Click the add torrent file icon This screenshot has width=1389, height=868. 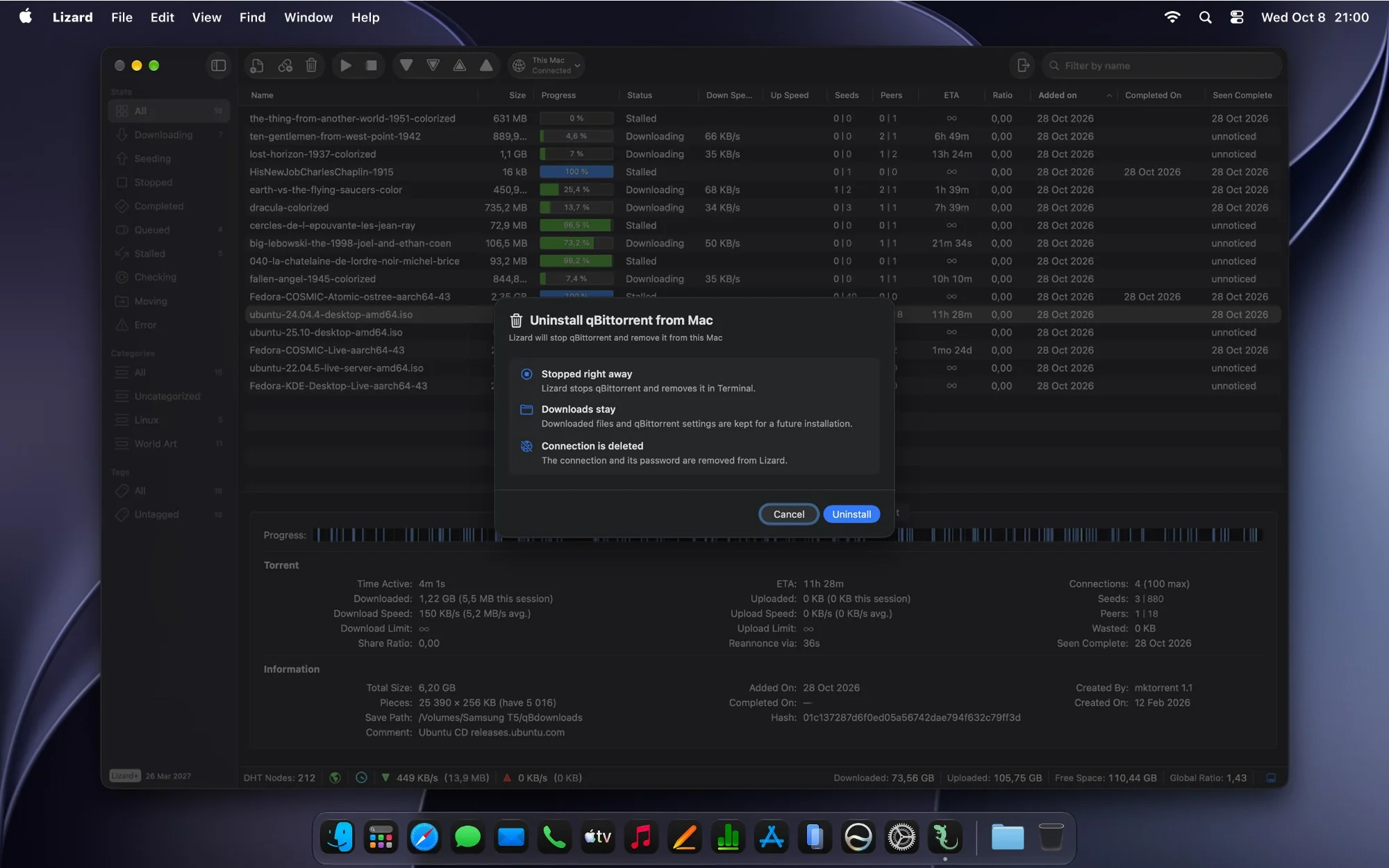click(x=257, y=65)
